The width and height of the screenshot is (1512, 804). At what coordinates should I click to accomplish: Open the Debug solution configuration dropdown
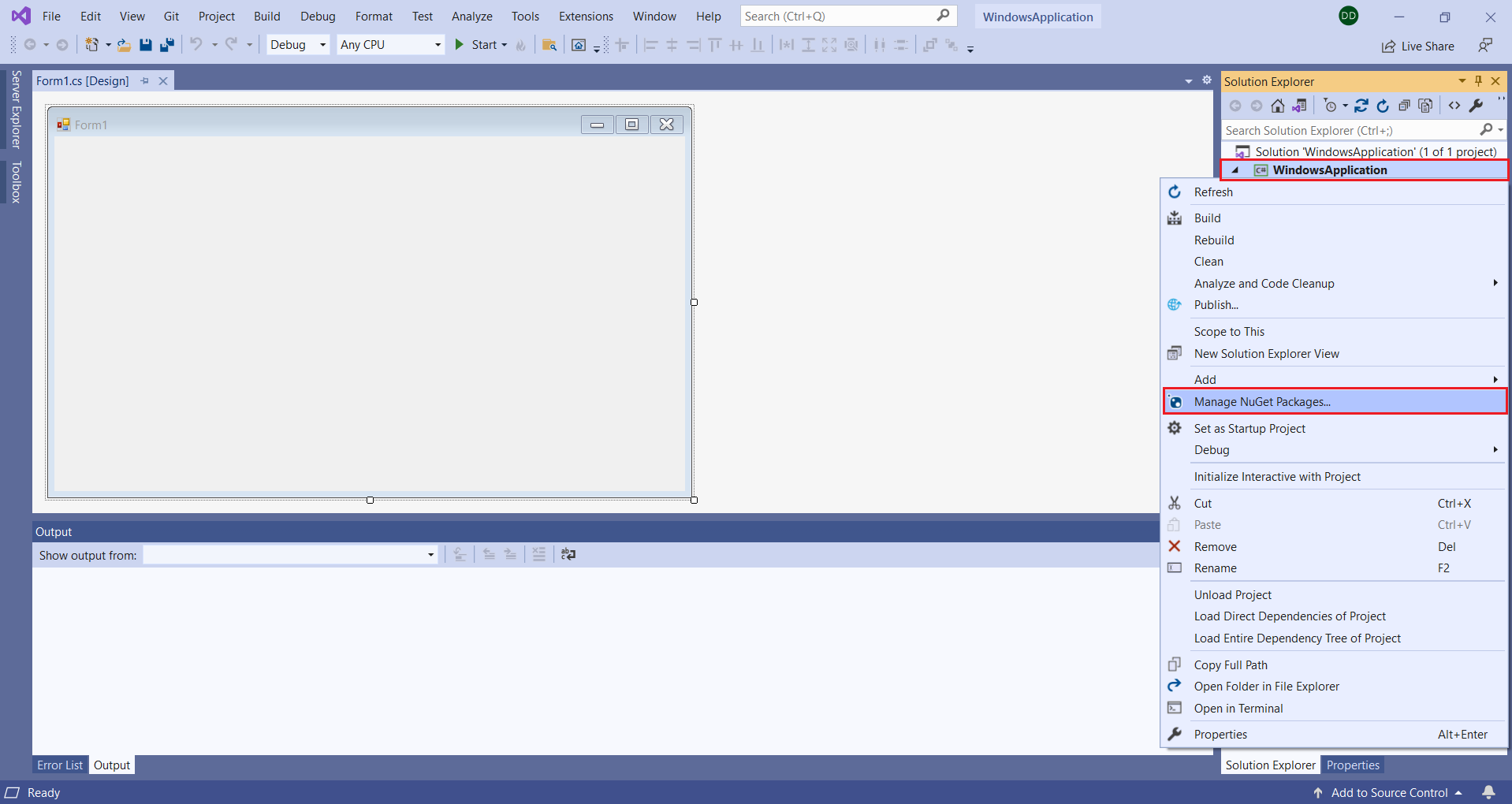298,45
